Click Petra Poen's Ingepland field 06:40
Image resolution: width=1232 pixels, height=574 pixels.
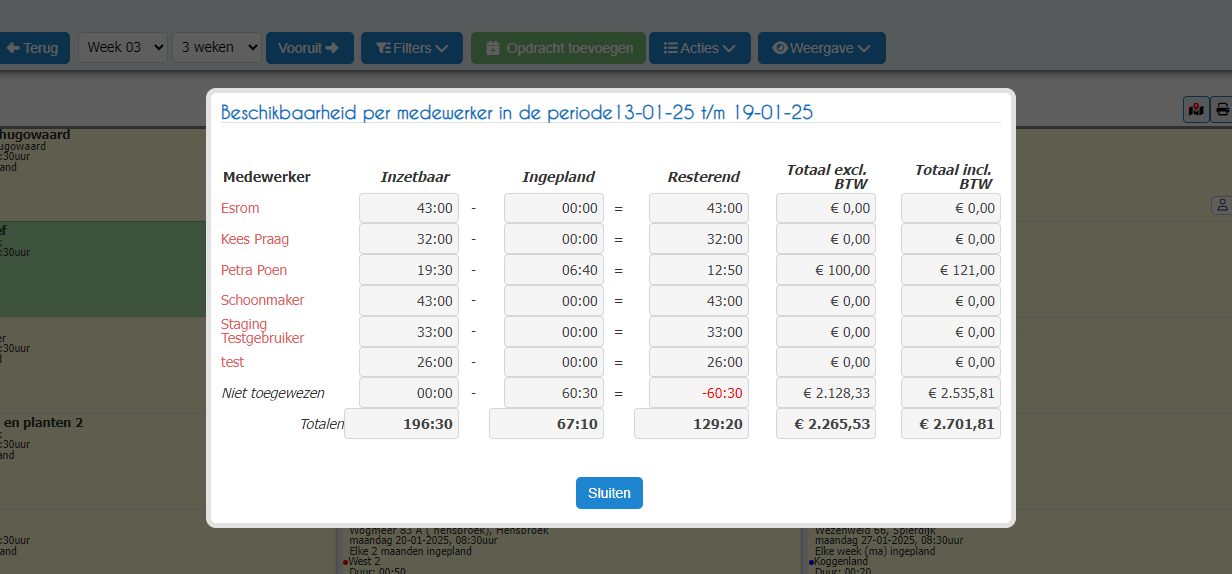point(554,270)
